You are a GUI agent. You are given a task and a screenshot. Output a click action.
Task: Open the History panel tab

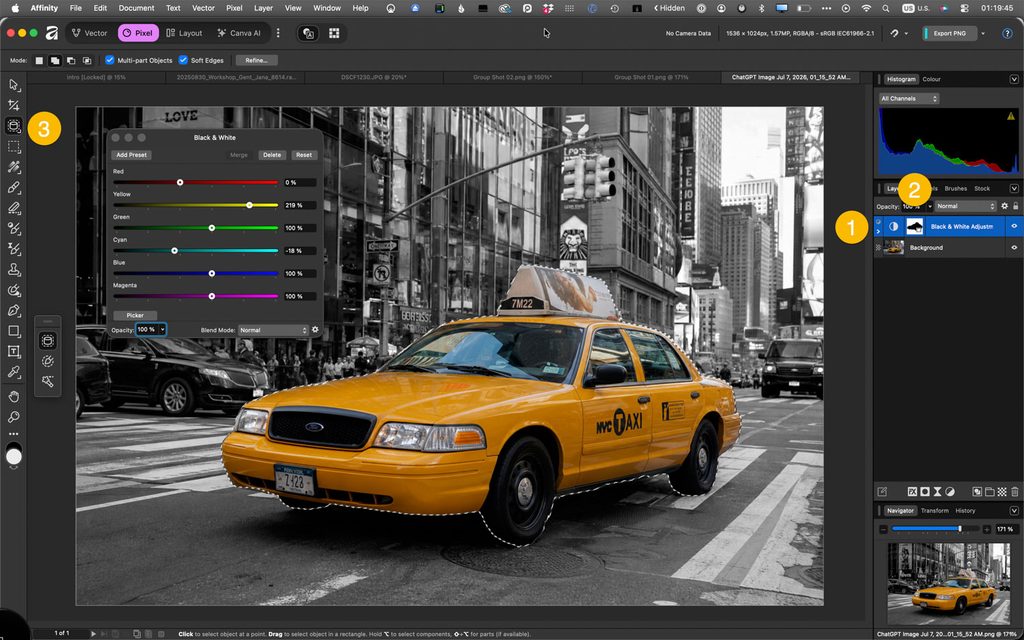(965, 511)
